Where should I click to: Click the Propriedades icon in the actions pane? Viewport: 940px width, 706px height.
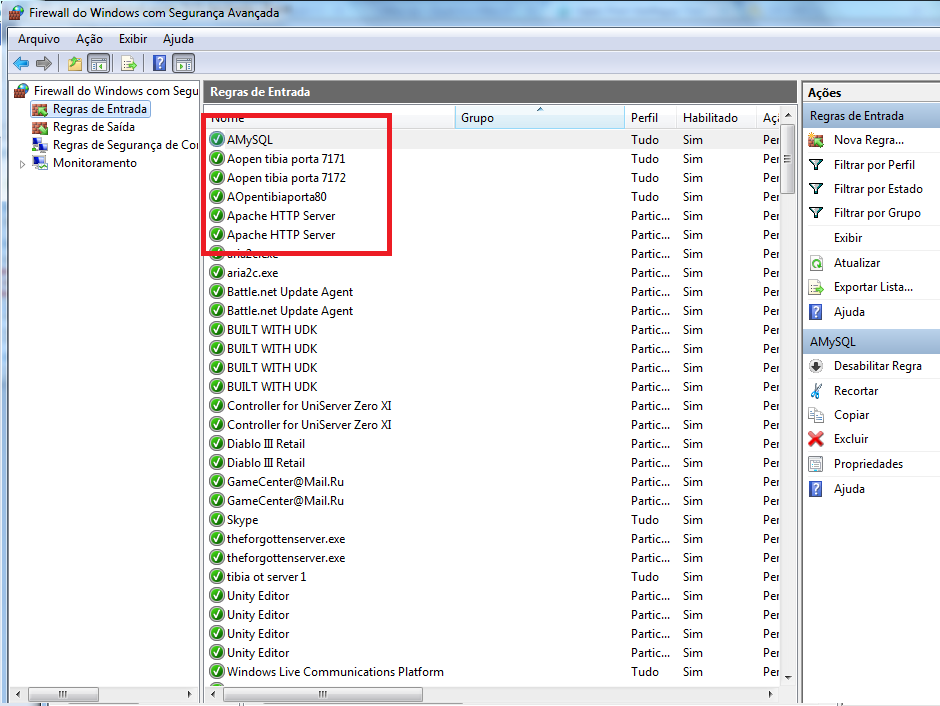pyautogui.click(x=816, y=464)
